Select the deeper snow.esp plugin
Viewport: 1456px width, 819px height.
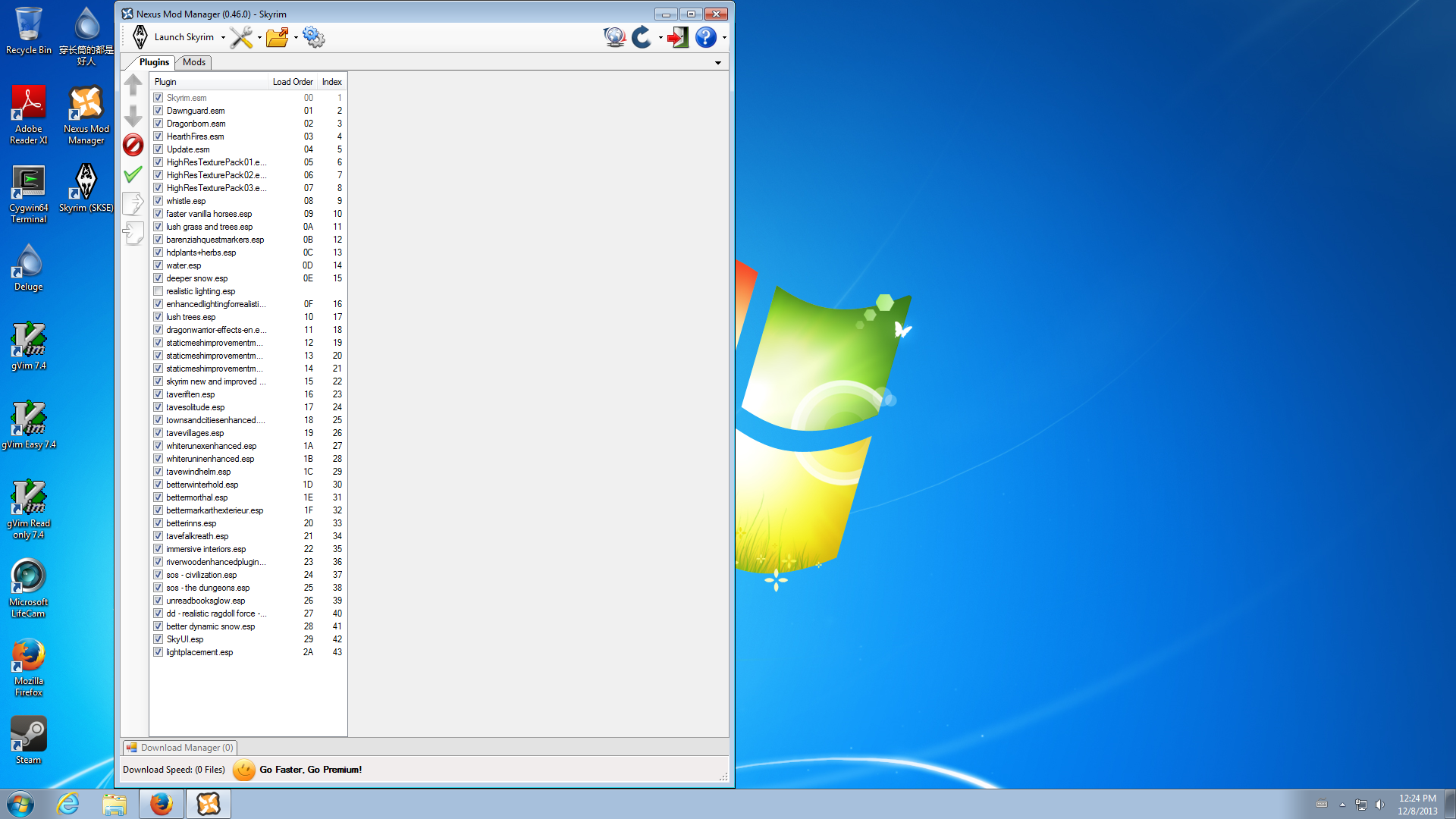point(248,278)
